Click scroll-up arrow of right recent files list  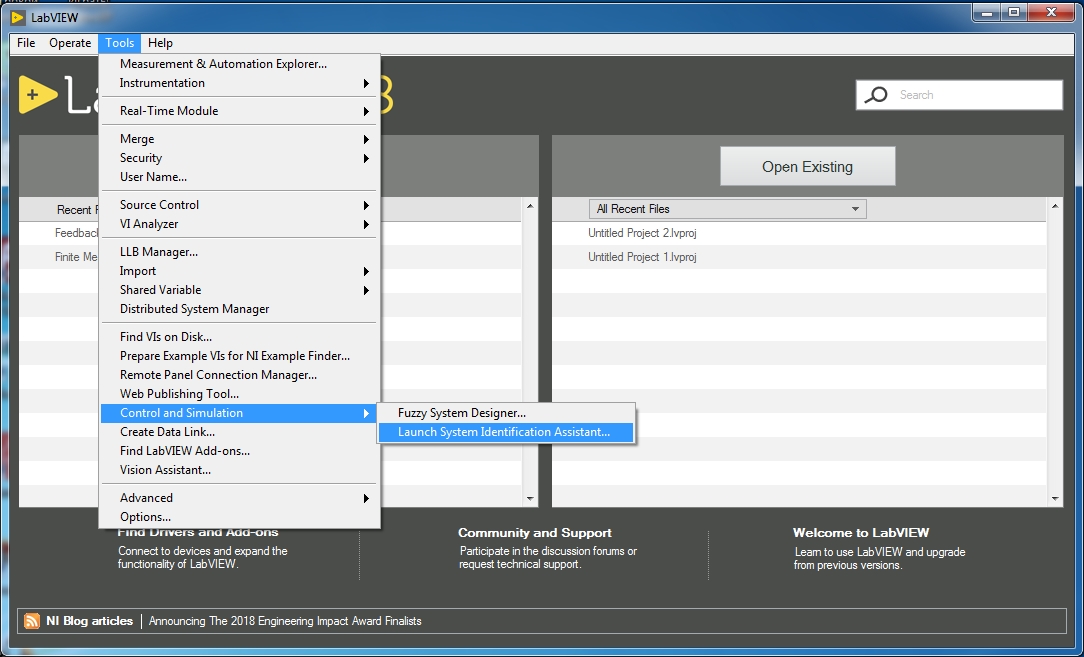[x=1055, y=206]
